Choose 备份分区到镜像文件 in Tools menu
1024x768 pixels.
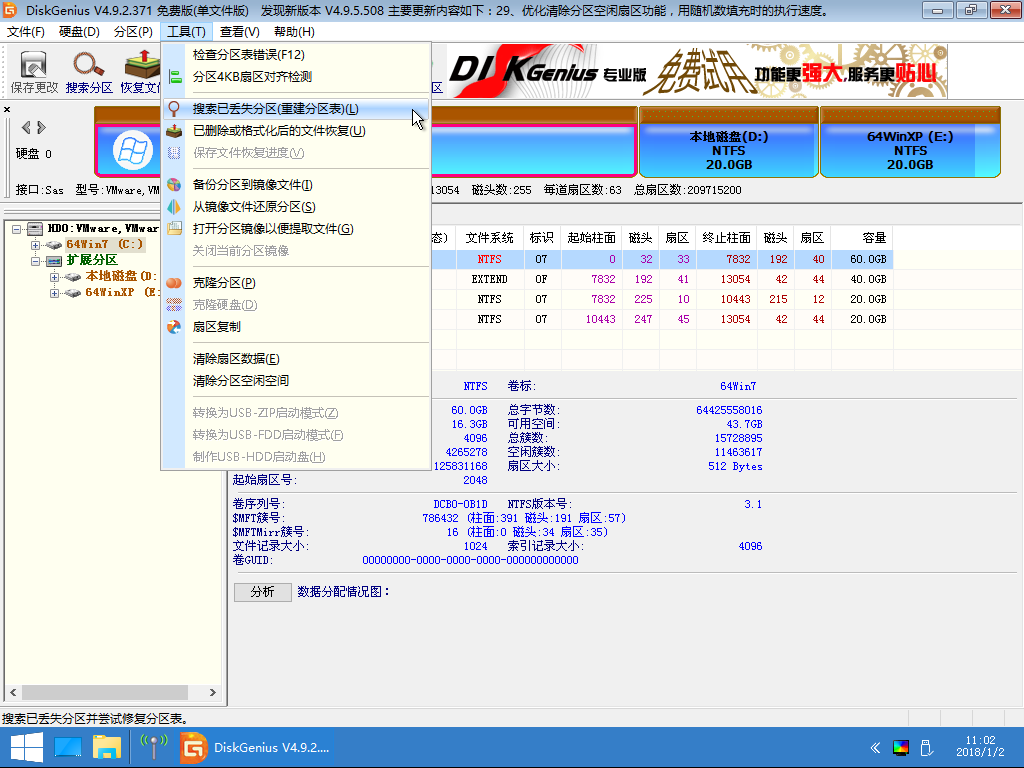[x=252, y=185]
